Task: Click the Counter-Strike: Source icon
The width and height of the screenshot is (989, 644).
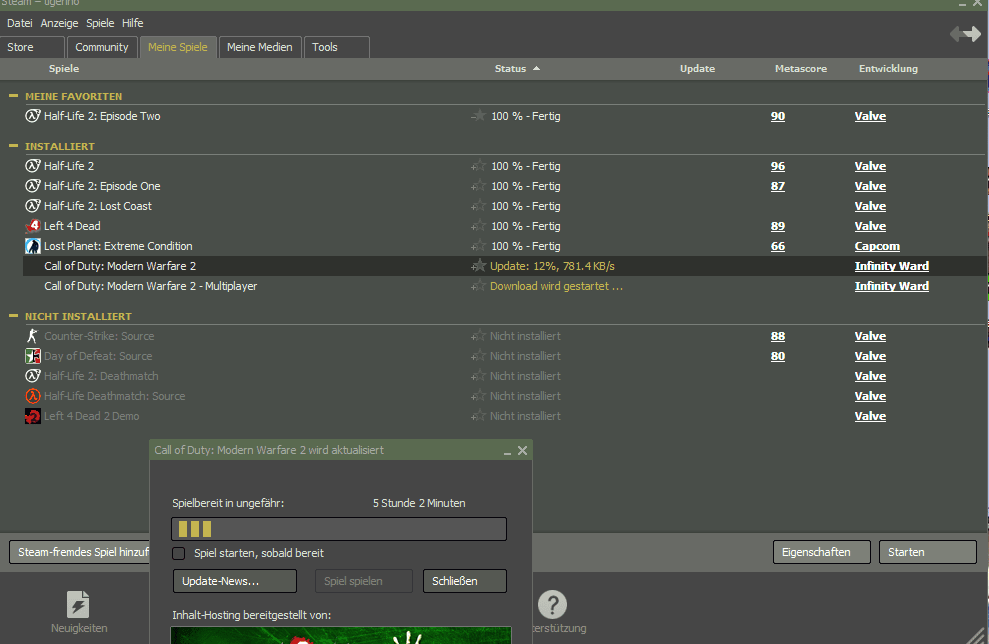Action: pyautogui.click(x=33, y=336)
